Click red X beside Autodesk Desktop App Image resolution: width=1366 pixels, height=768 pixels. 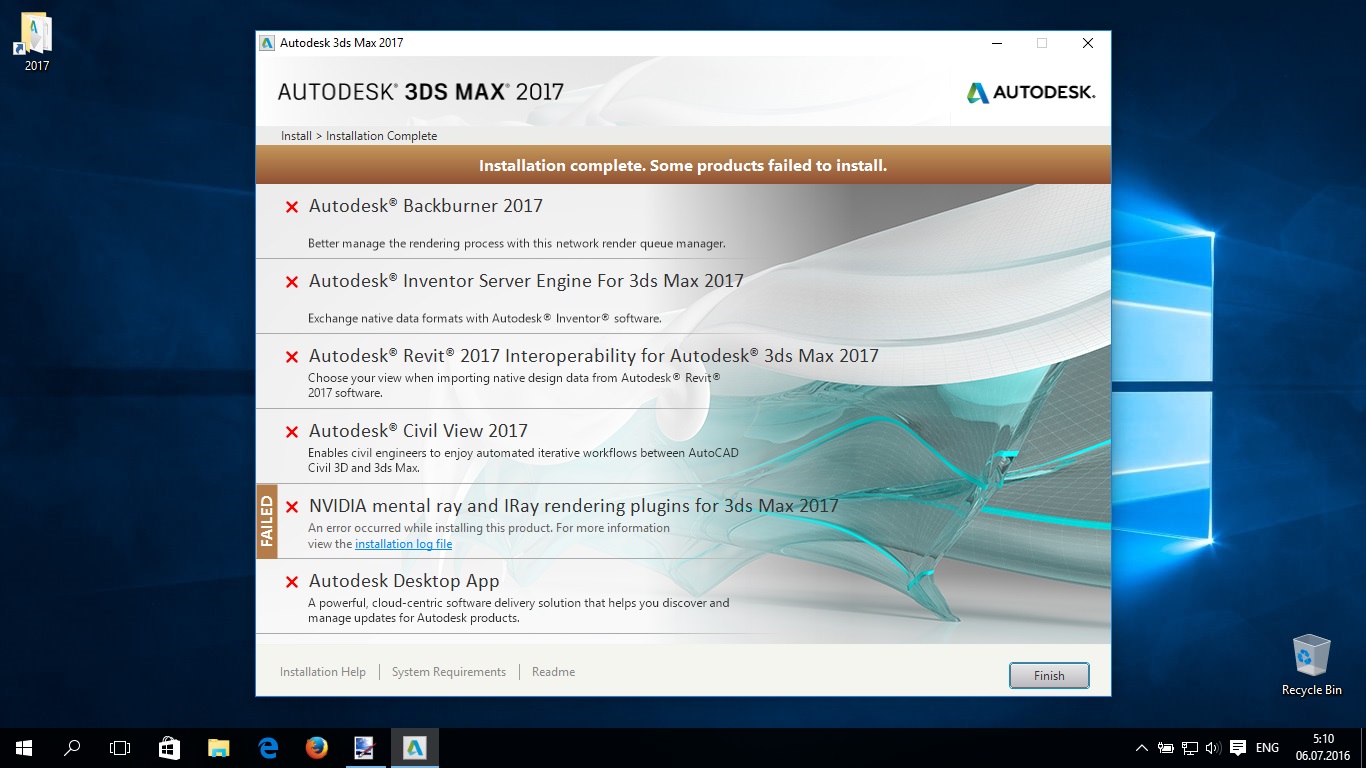pyautogui.click(x=292, y=582)
